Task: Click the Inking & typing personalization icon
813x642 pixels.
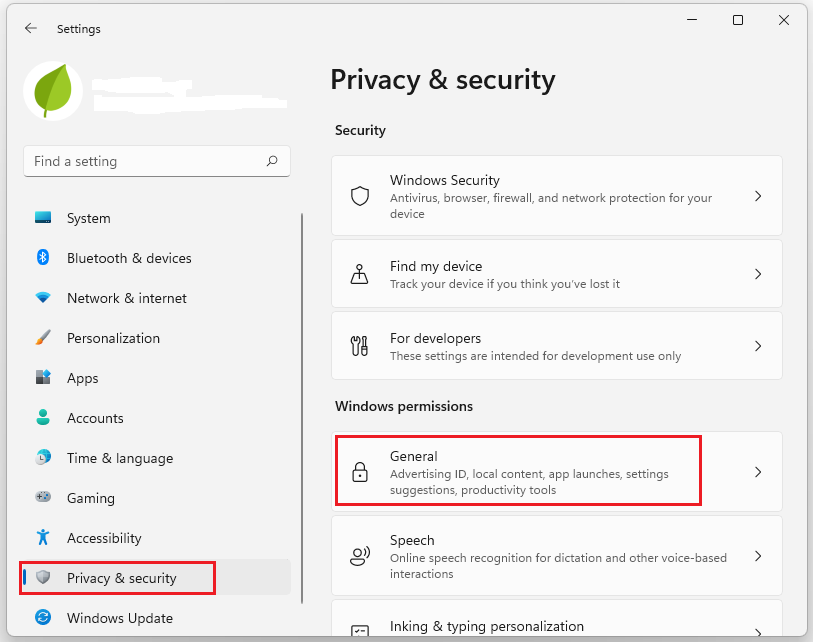Action: pos(360,632)
